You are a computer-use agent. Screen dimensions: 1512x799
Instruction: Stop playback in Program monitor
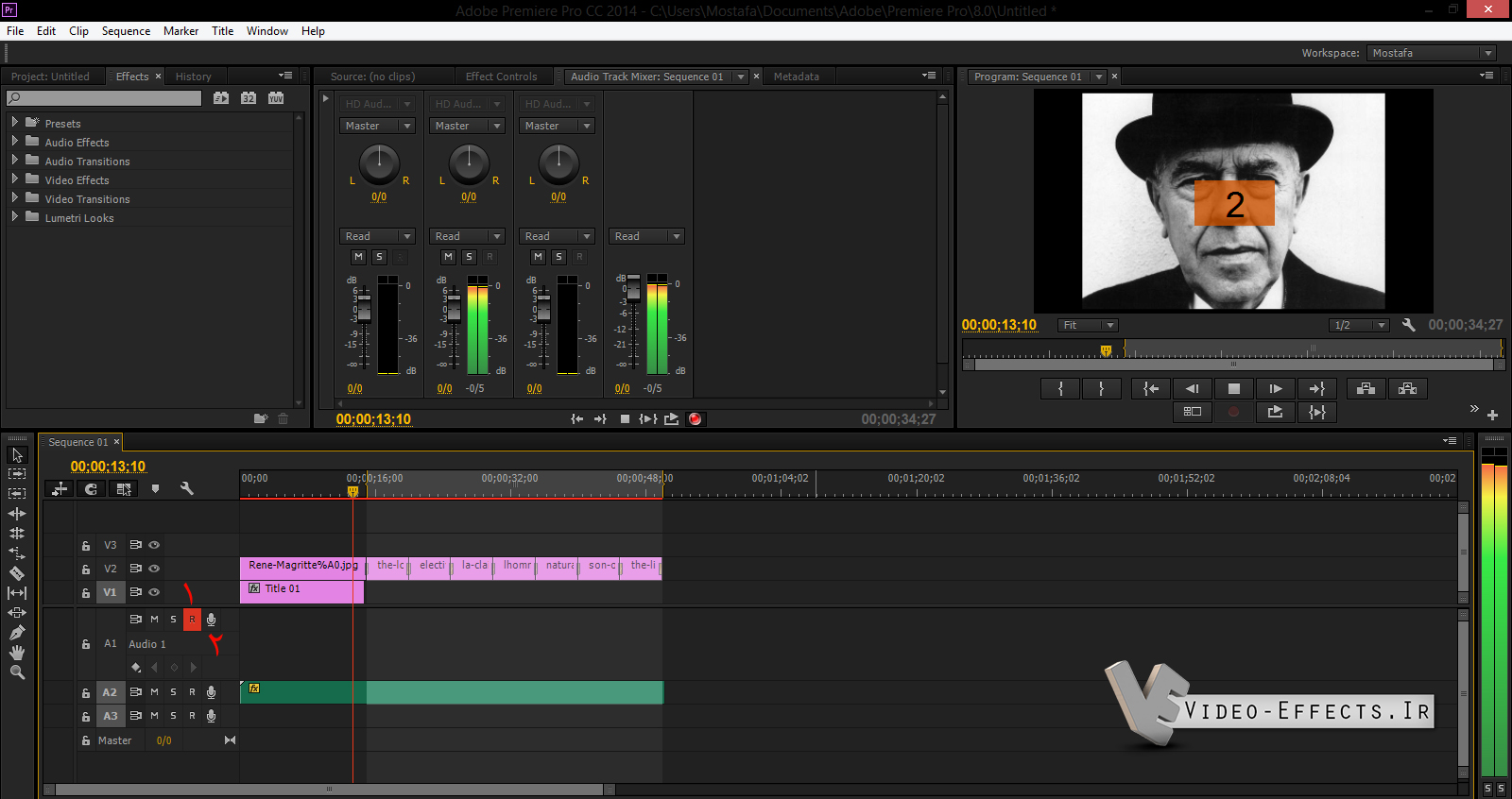(x=1233, y=388)
